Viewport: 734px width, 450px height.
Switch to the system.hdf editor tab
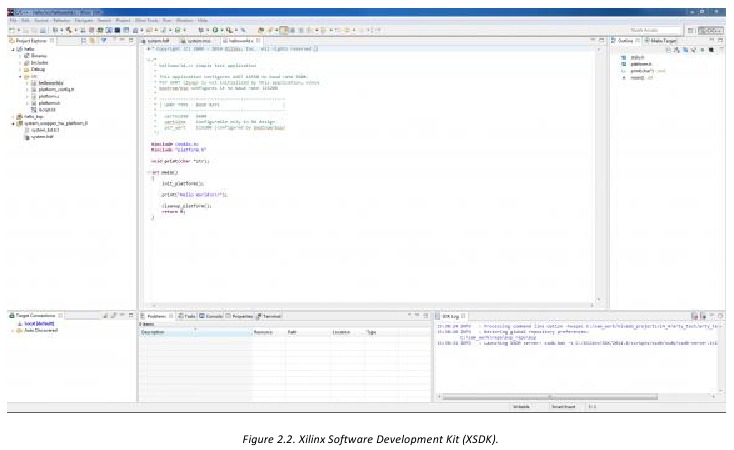[158, 41]
